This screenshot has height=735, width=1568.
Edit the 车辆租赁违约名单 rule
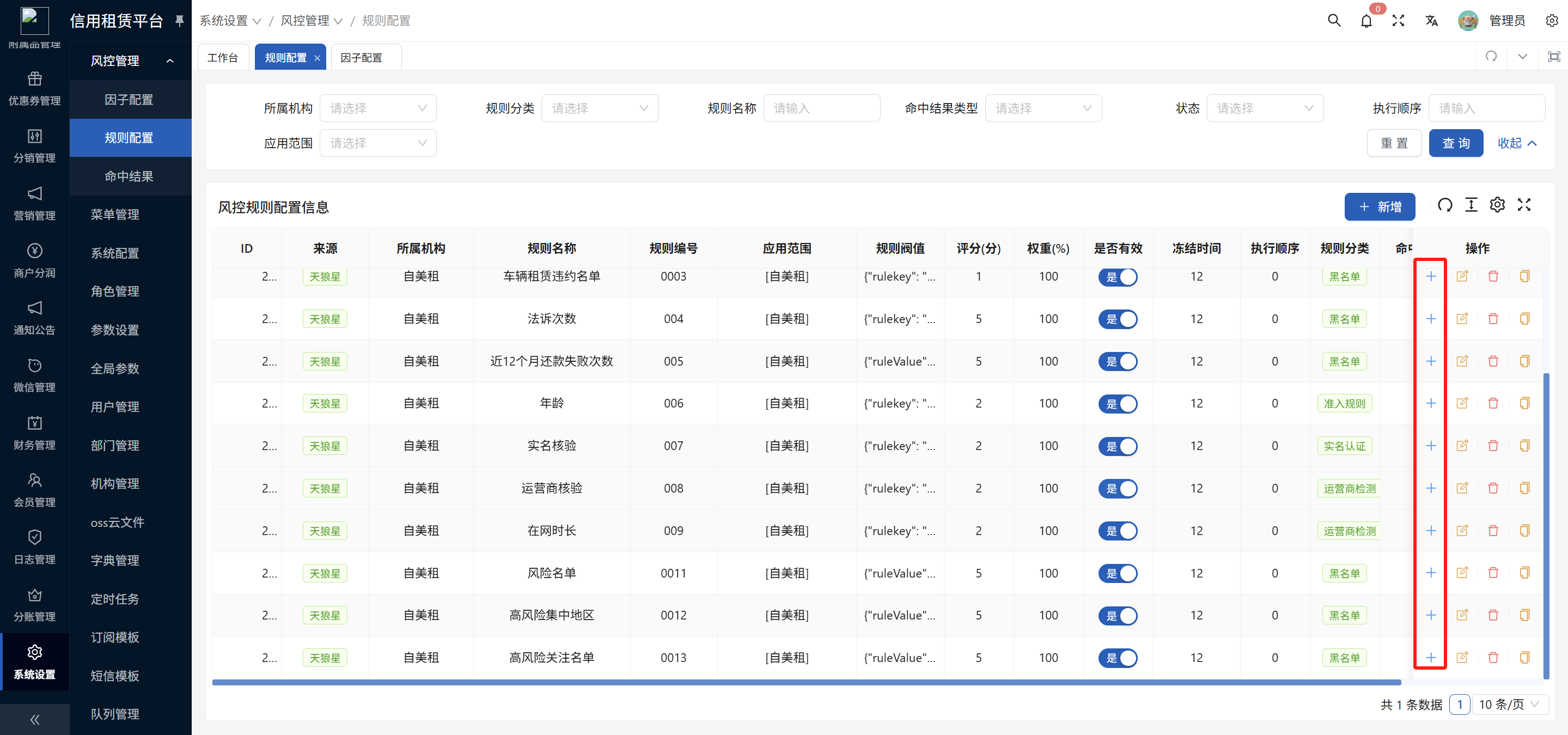(x=1462, y=276)
